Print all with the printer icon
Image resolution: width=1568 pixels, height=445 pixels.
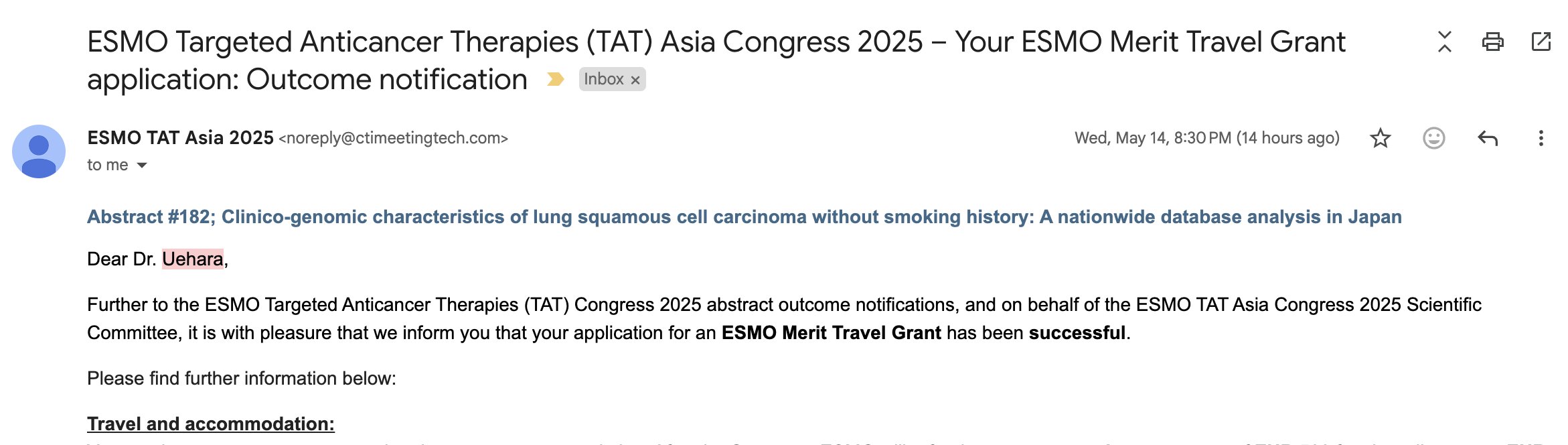click(1492, 42)
